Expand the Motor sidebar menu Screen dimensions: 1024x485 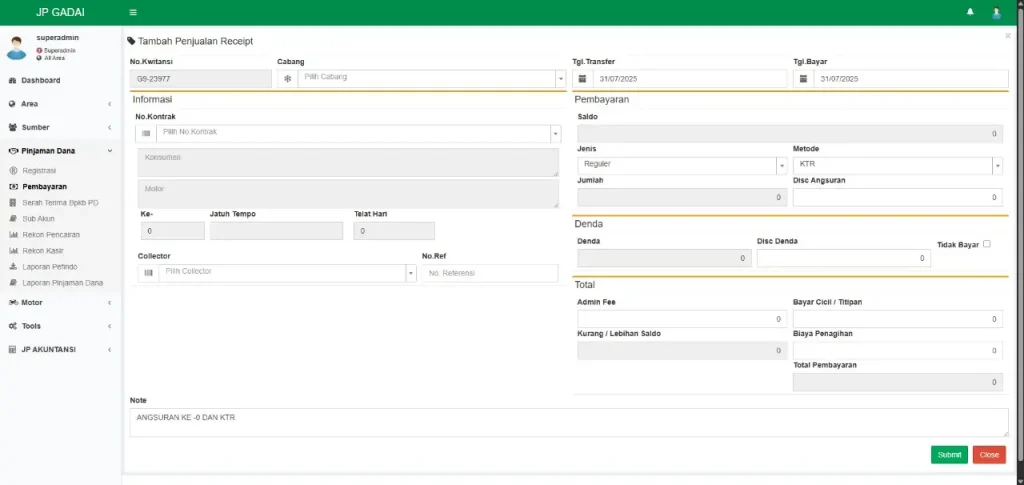click(x=61, y=302)
